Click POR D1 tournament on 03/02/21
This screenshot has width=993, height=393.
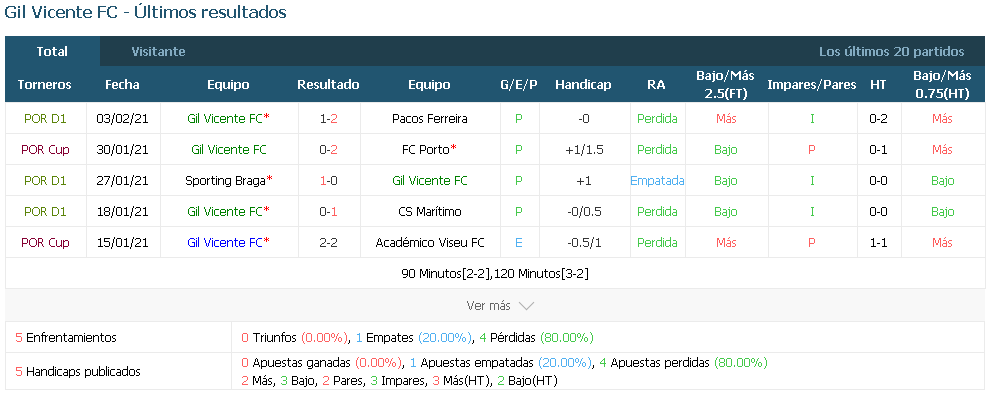coord(45,118)
